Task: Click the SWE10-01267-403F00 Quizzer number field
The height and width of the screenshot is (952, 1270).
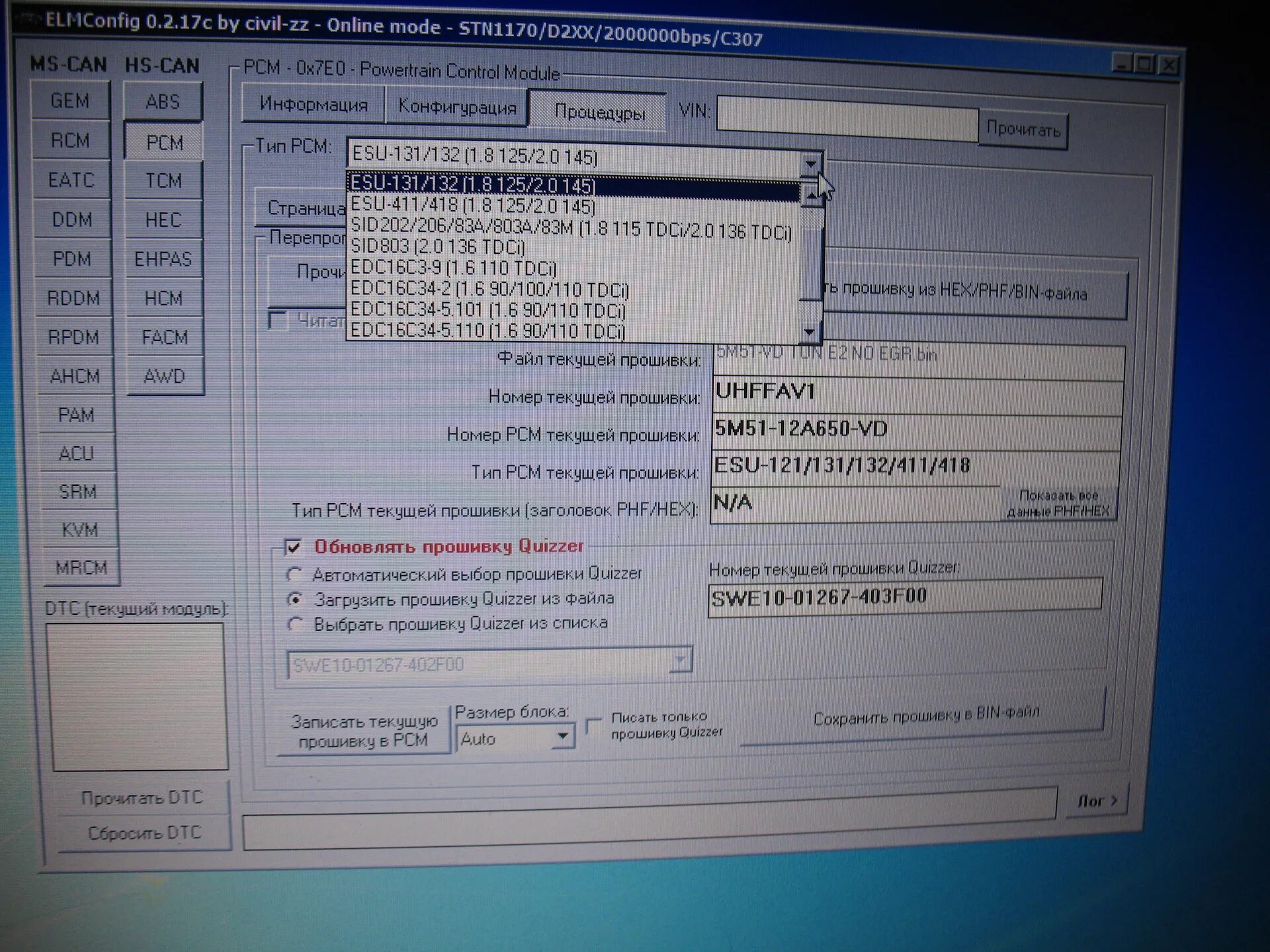Action: (905, 596)
